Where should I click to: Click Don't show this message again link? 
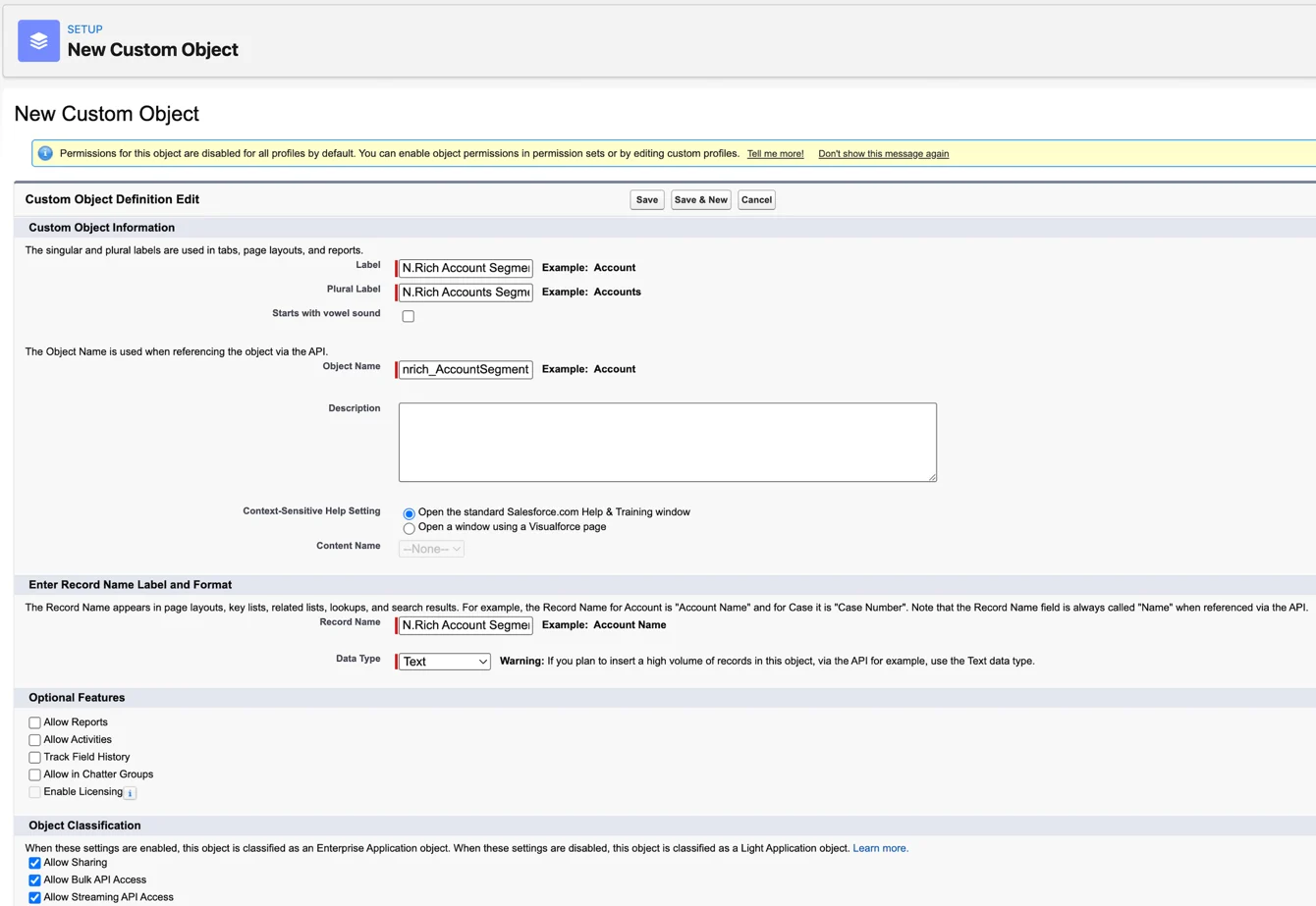[883, 154]
